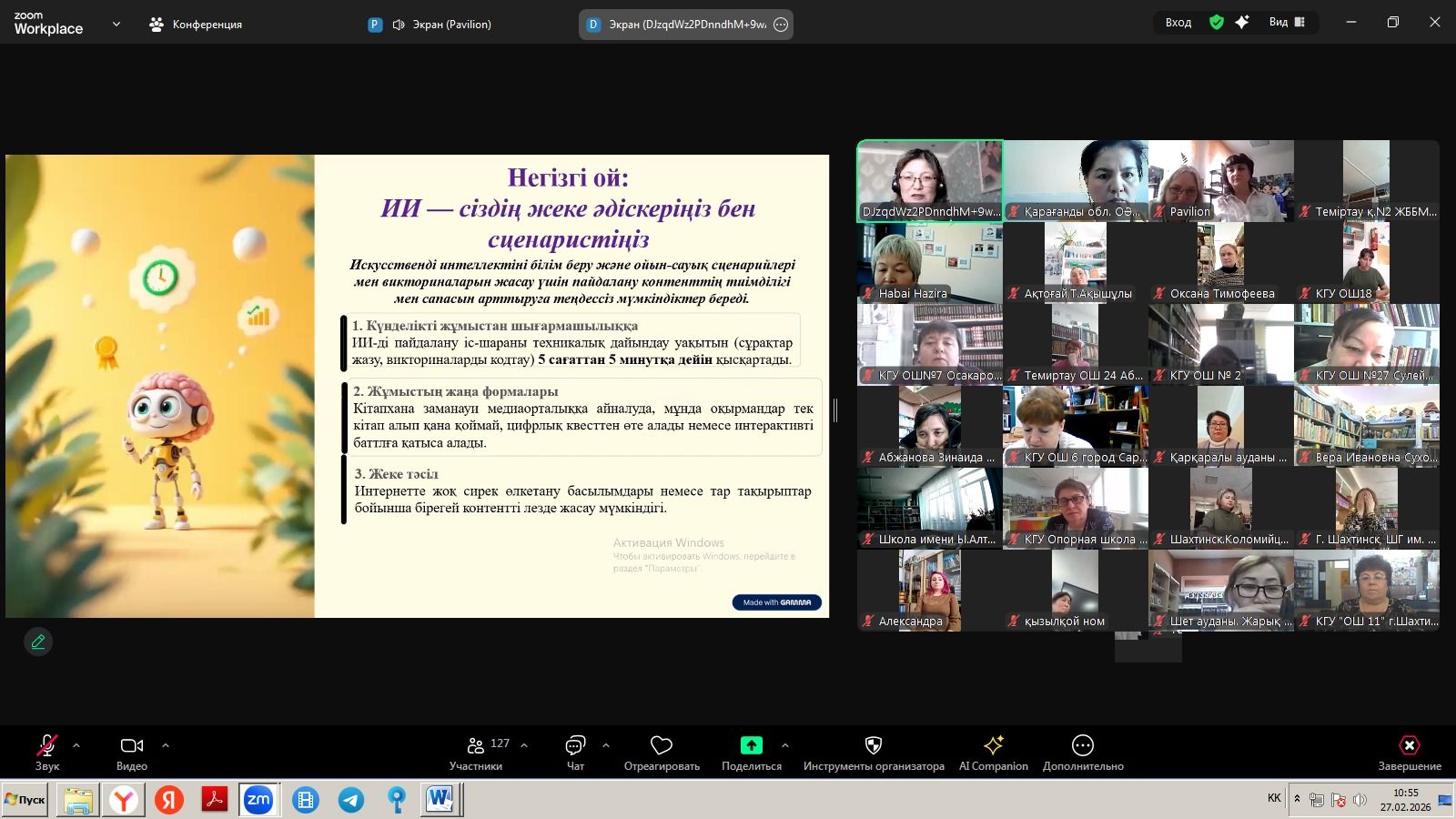The width and height of the screenshot is (1456, 819).
Task: Expand video options arrow next to Видео
Action: click(x=166, y=745)
